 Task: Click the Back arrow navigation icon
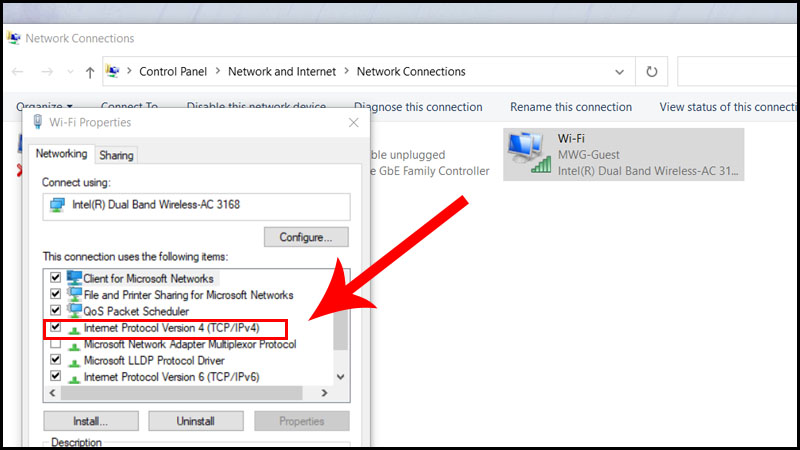[x=18, y=72]
